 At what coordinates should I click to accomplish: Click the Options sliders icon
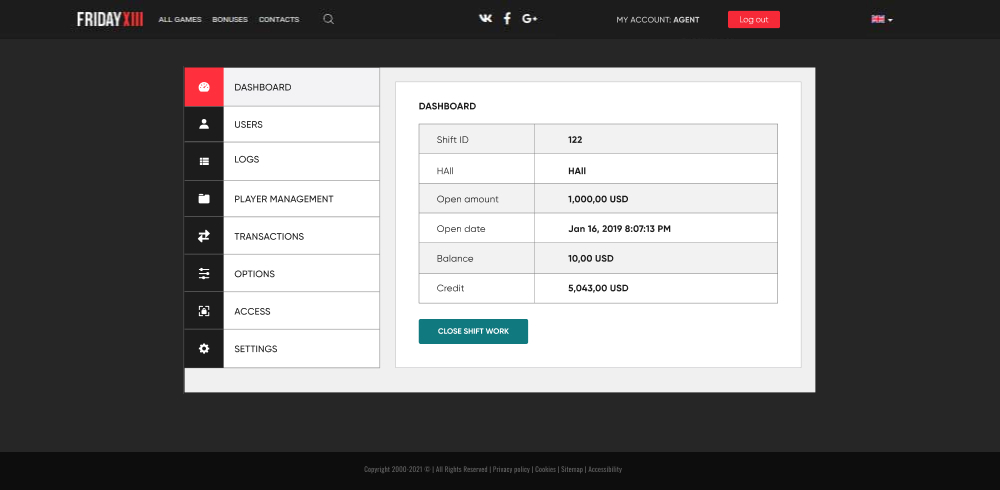point(204,274)
